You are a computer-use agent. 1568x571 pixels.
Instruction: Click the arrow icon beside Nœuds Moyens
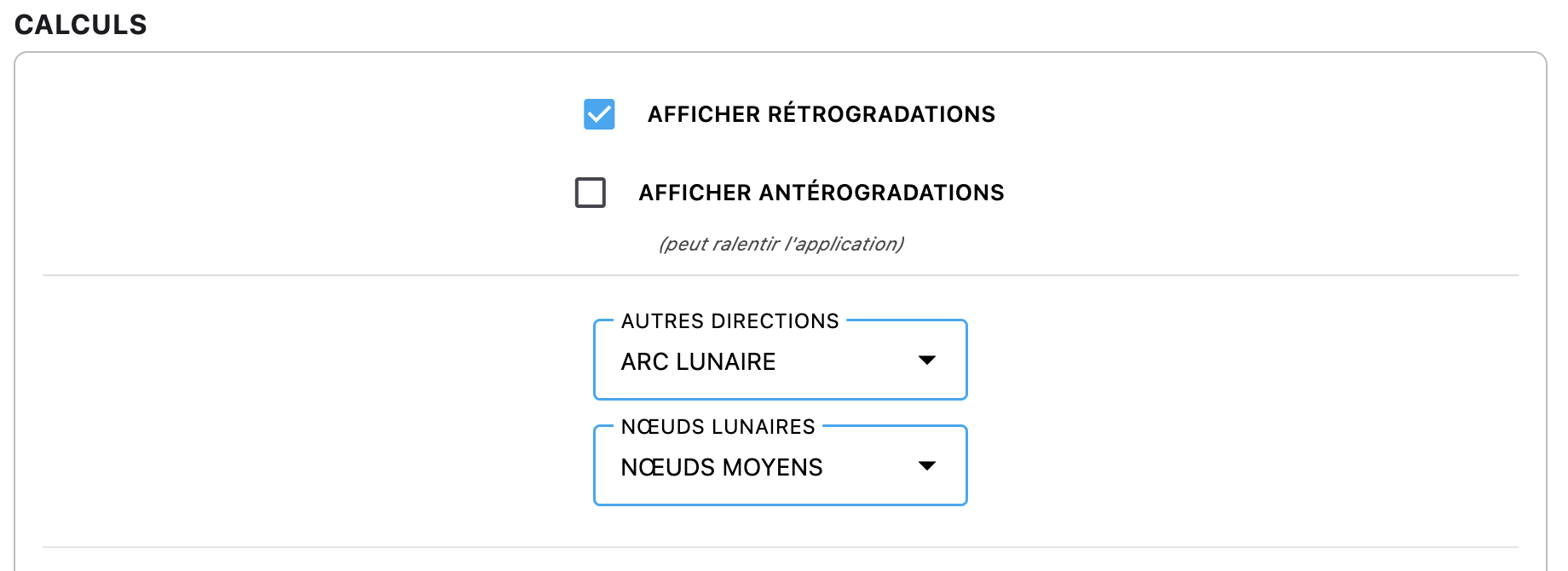927,466
